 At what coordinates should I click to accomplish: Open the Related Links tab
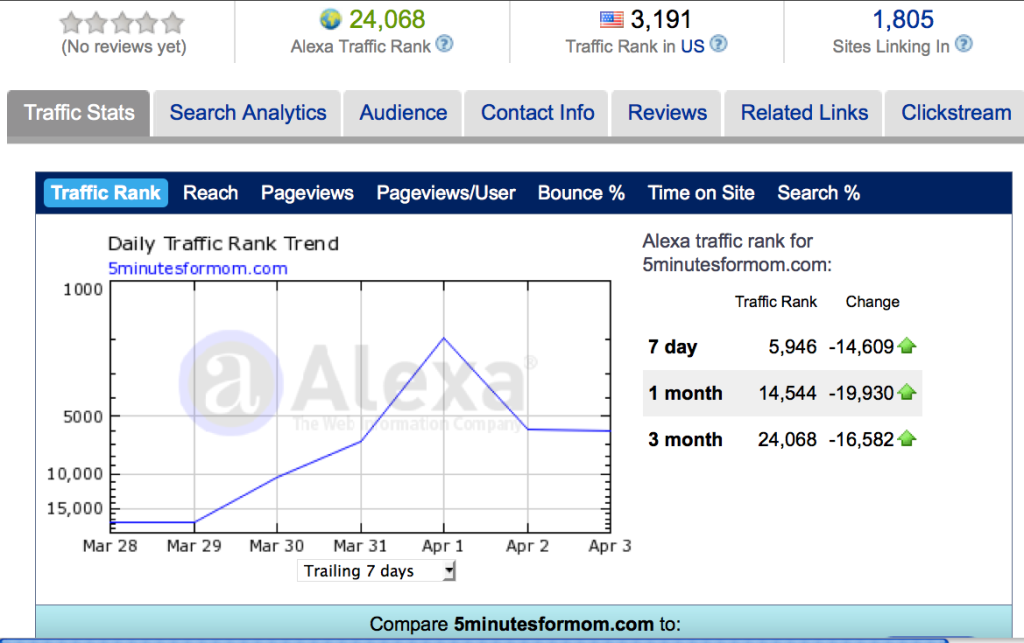(x=804, y=113)
